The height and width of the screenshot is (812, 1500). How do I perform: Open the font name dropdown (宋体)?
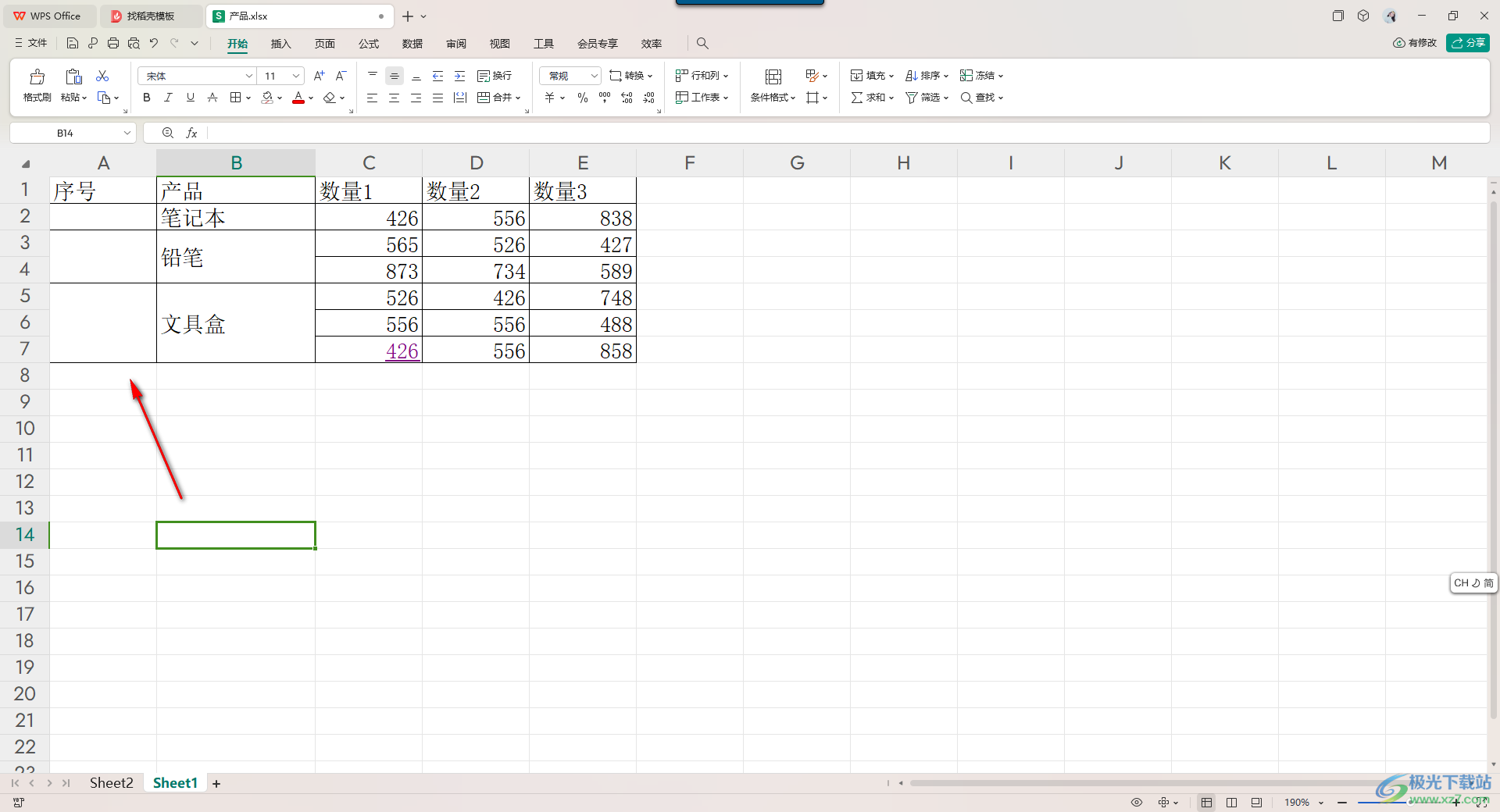click(249, 76)
